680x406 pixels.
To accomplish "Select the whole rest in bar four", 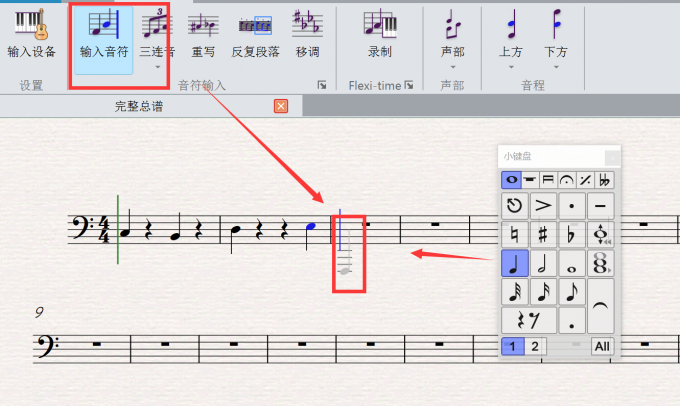I will 435,224.
